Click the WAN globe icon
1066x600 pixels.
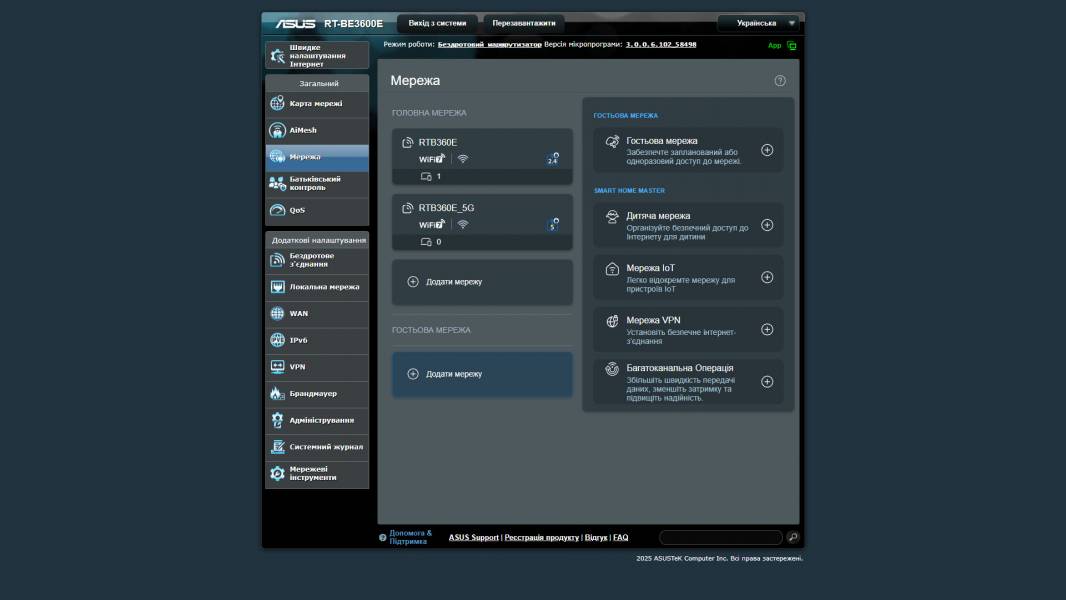277,313
